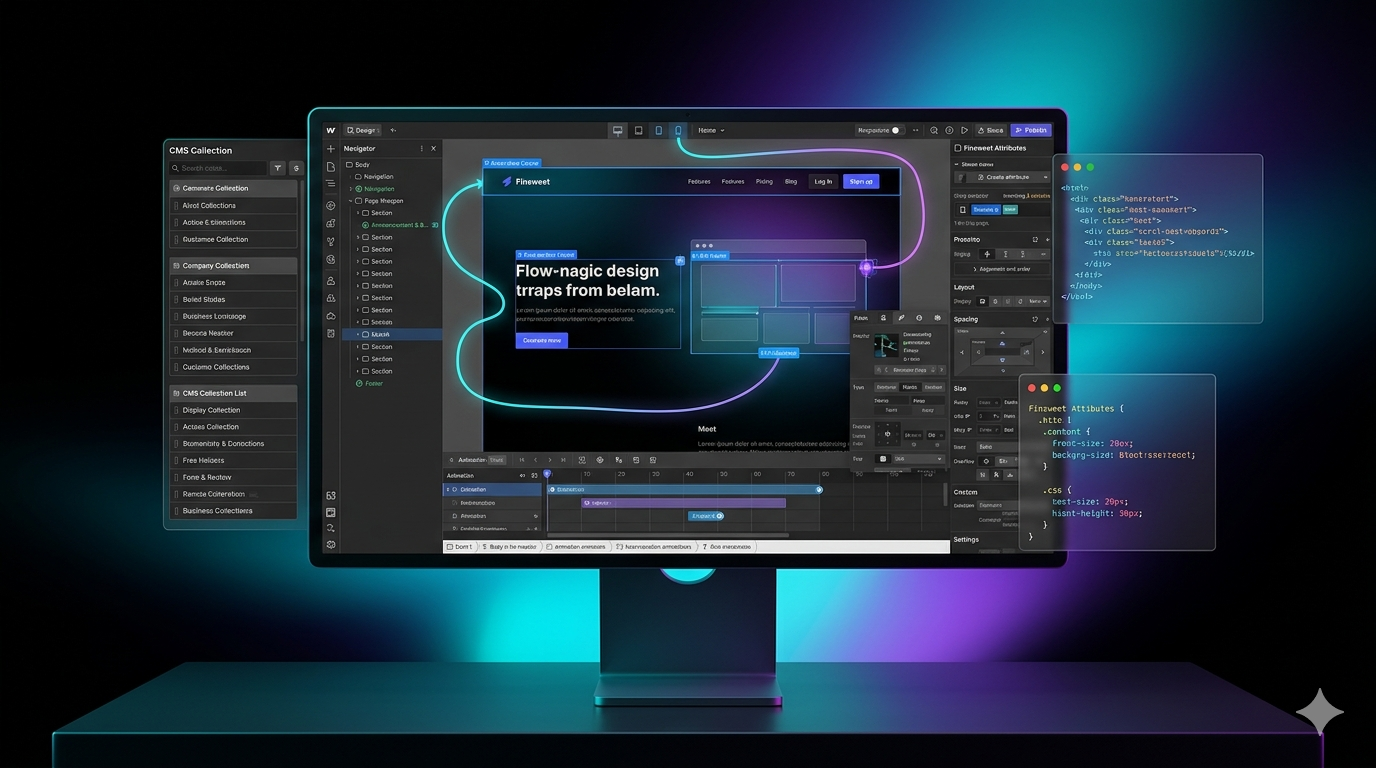
Task: Toggle the Responsive switch in top toolbar
Action: [x=897, y=130]
